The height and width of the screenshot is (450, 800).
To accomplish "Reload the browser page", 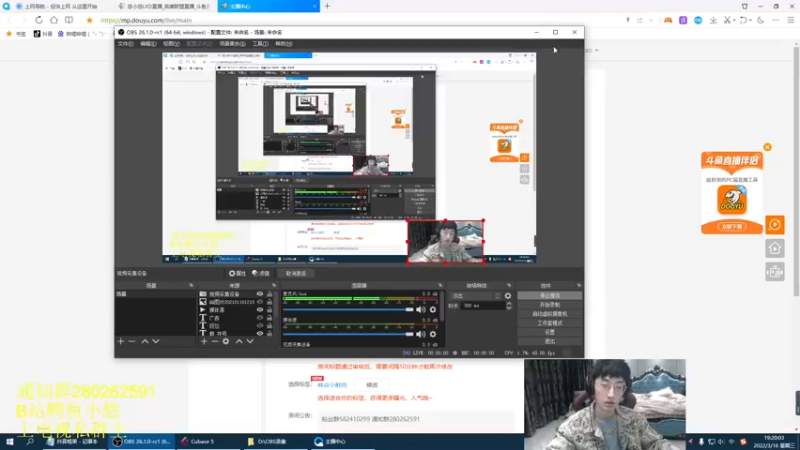I will click(x=39, y=20).
